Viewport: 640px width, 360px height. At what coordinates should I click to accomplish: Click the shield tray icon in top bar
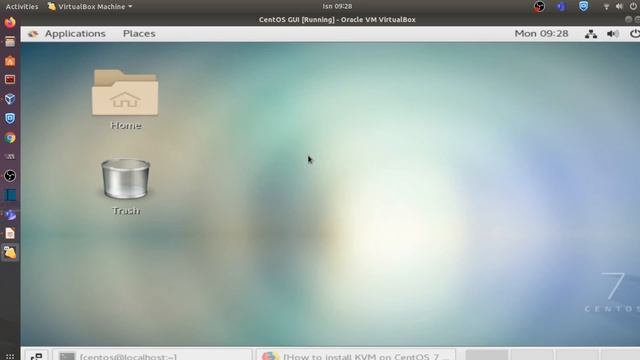pos(584,6)
